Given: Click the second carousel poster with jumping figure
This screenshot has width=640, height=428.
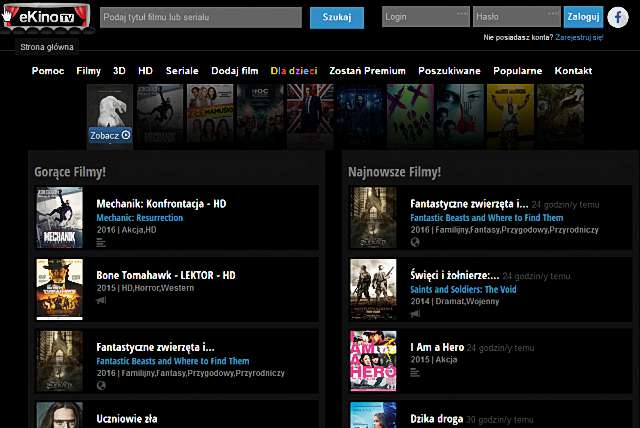Looking at the screenshot, I should [x=160, y=116].
